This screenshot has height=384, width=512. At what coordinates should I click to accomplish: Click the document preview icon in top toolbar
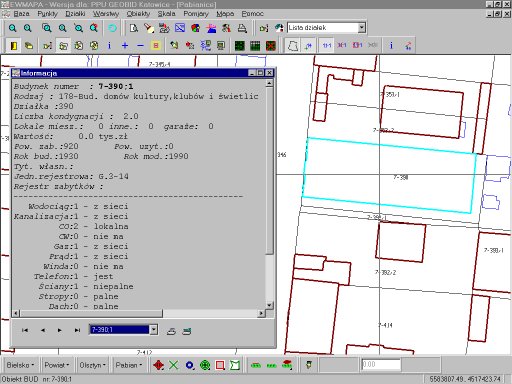(134, 28)
